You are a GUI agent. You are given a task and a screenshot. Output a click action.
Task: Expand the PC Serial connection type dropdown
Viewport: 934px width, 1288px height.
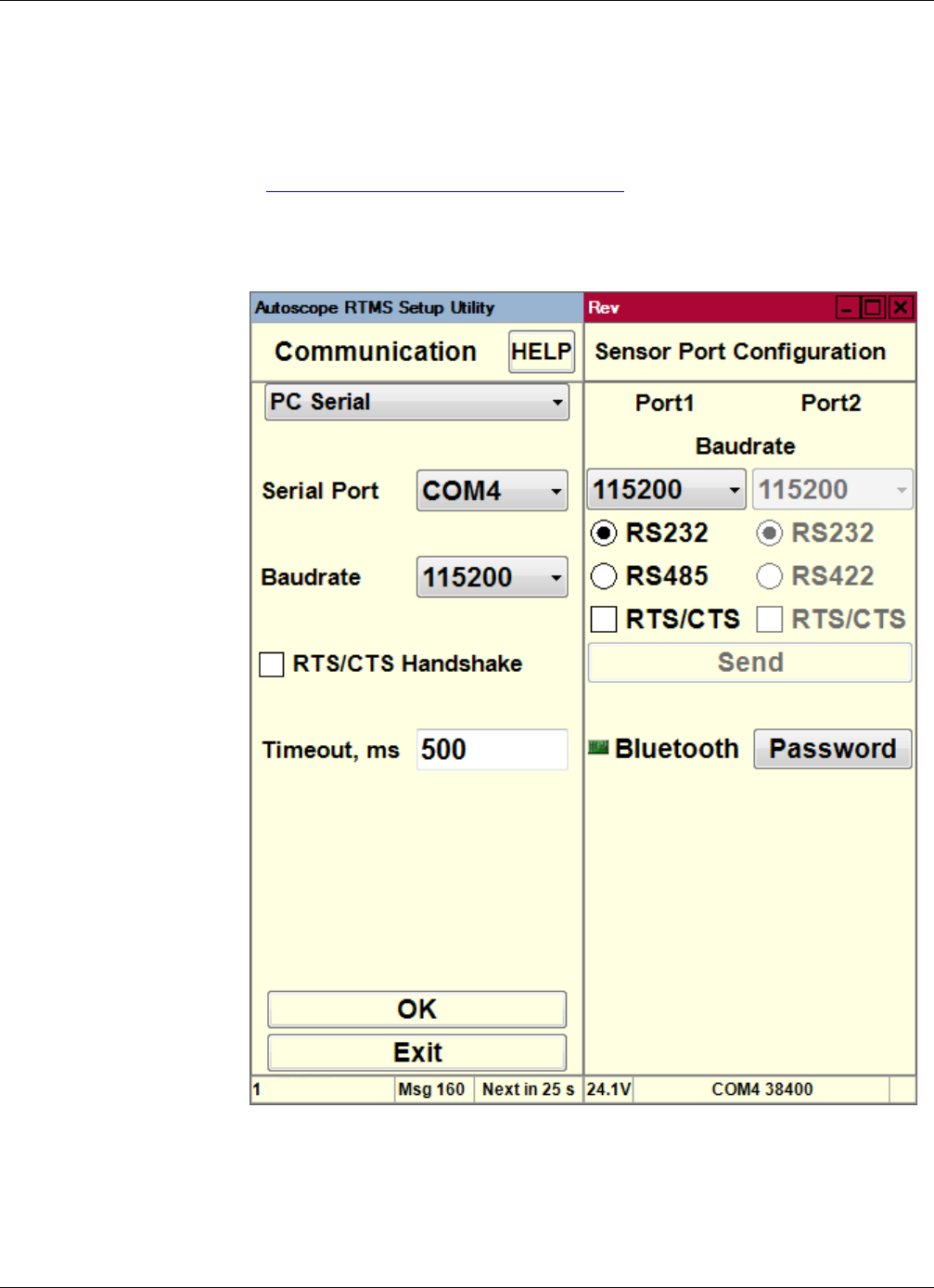[416, 402]
